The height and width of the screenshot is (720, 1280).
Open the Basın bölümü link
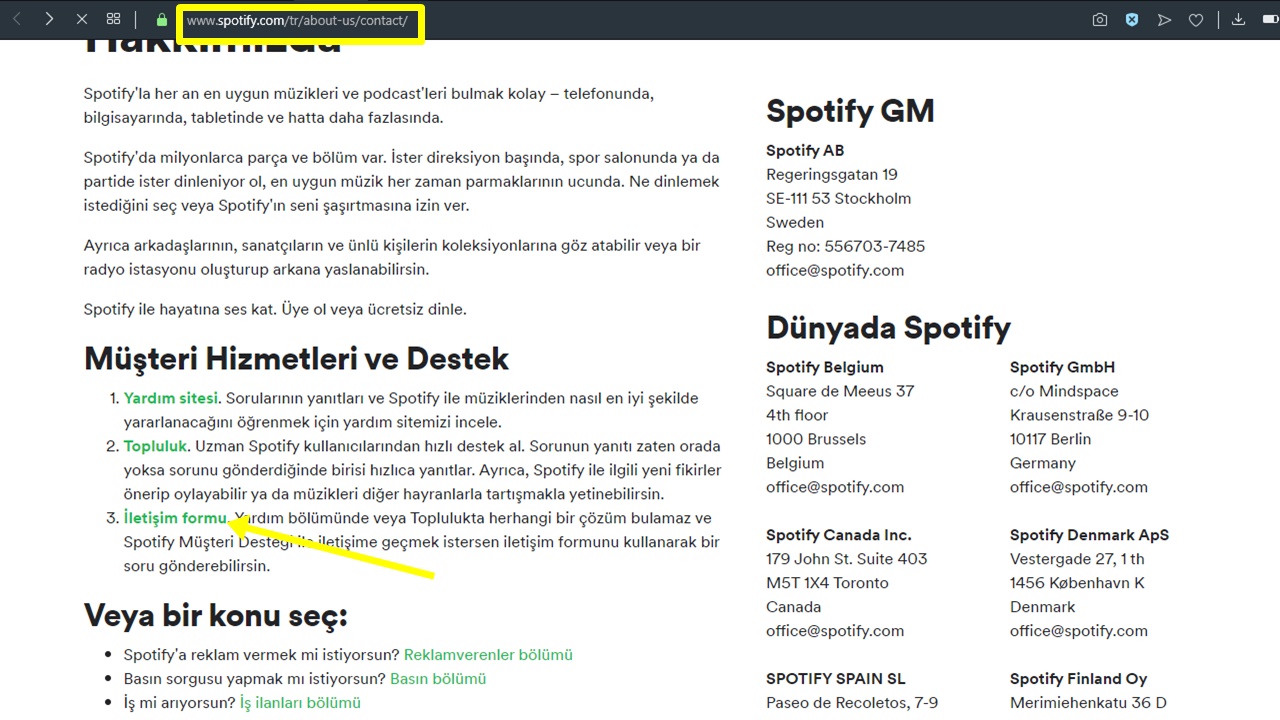coord(438,678)
